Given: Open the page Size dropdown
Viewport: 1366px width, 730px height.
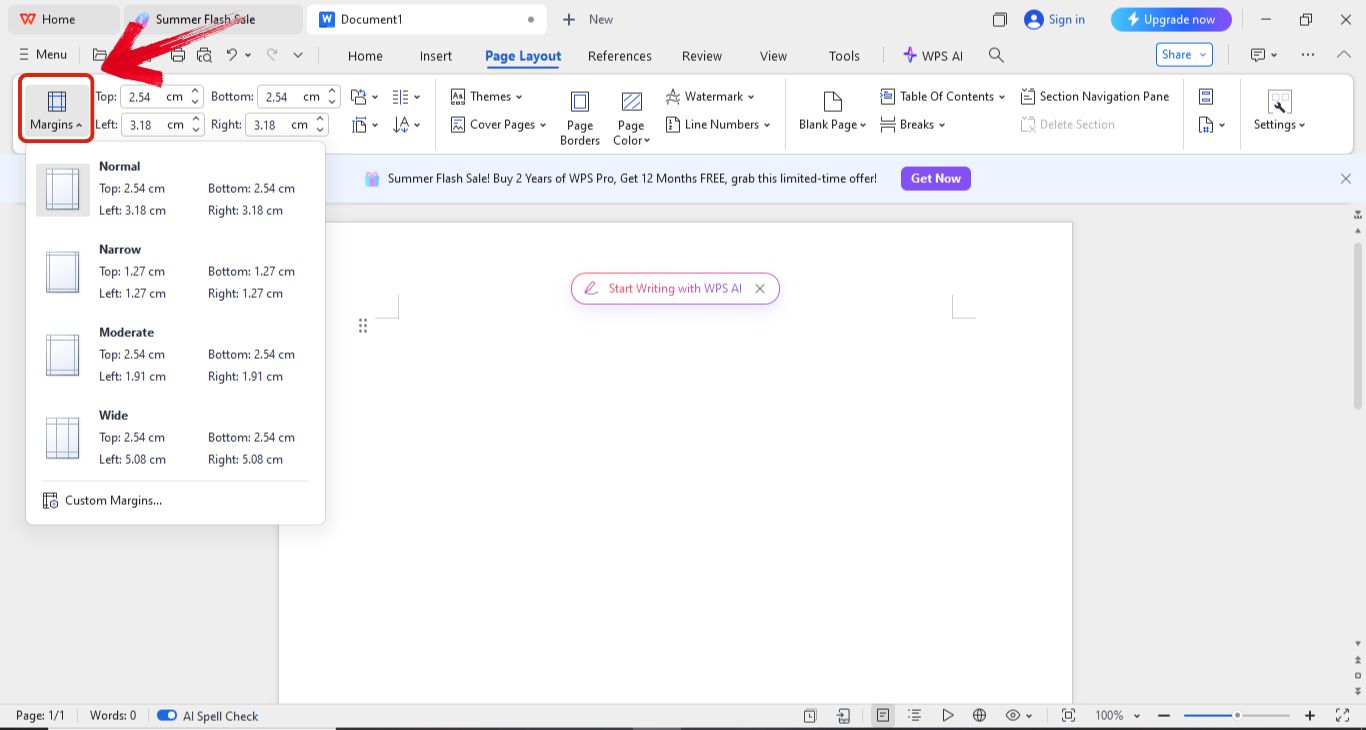Looking at the screenshot, I should [x=365, y=125].
